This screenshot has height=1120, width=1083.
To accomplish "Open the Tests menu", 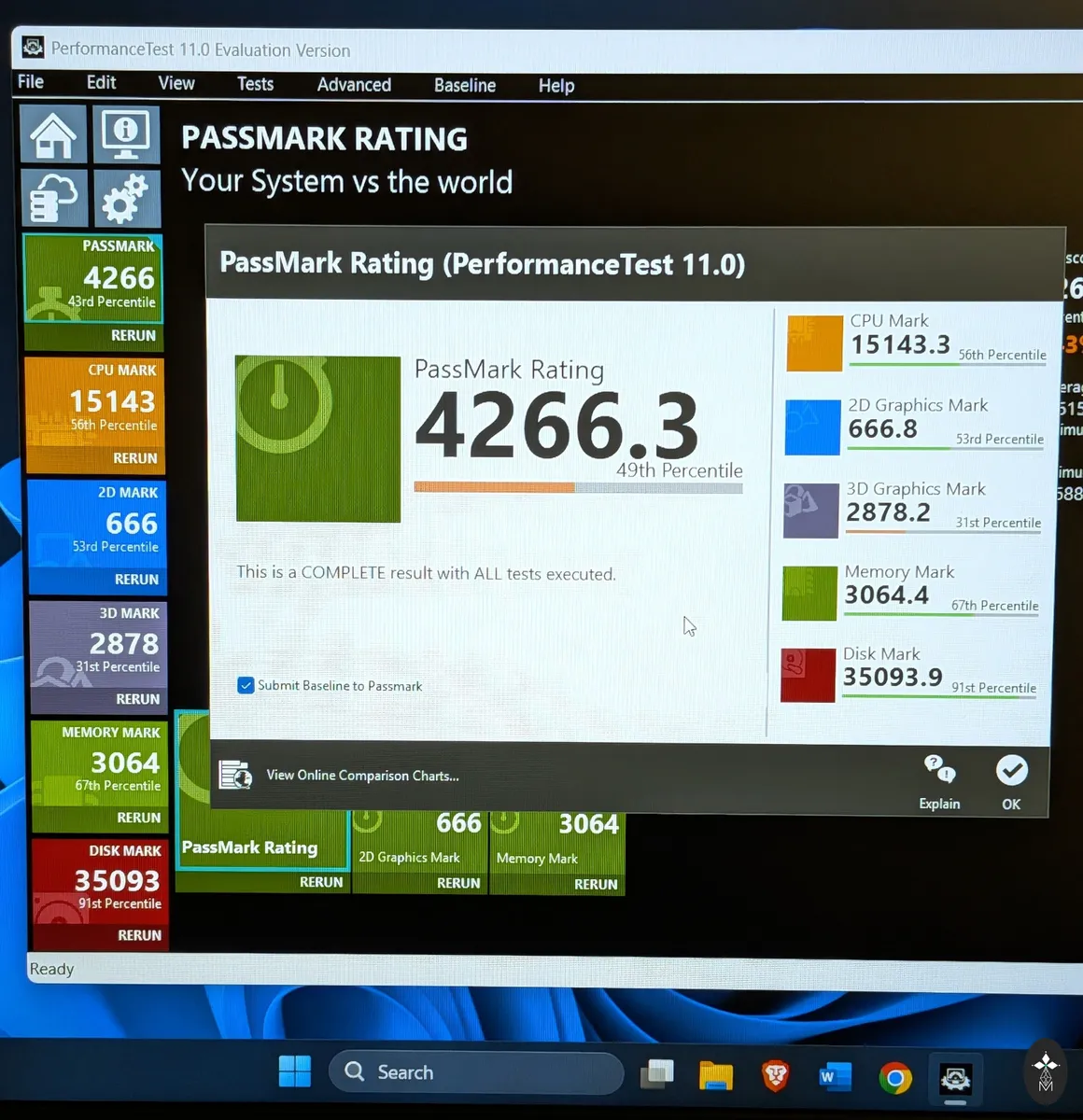I will (255, 84).
